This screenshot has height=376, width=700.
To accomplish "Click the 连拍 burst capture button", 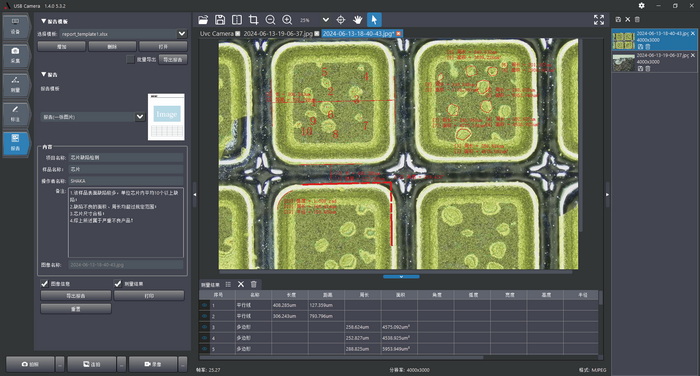I will (x=92, y=364).
